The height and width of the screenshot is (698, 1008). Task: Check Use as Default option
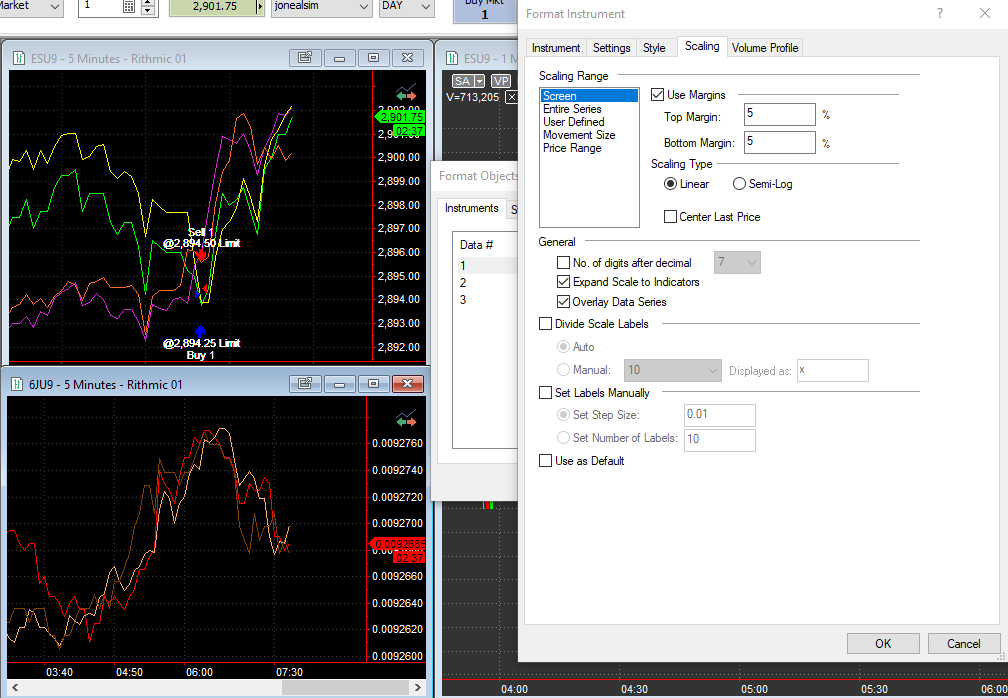[545, 460]
